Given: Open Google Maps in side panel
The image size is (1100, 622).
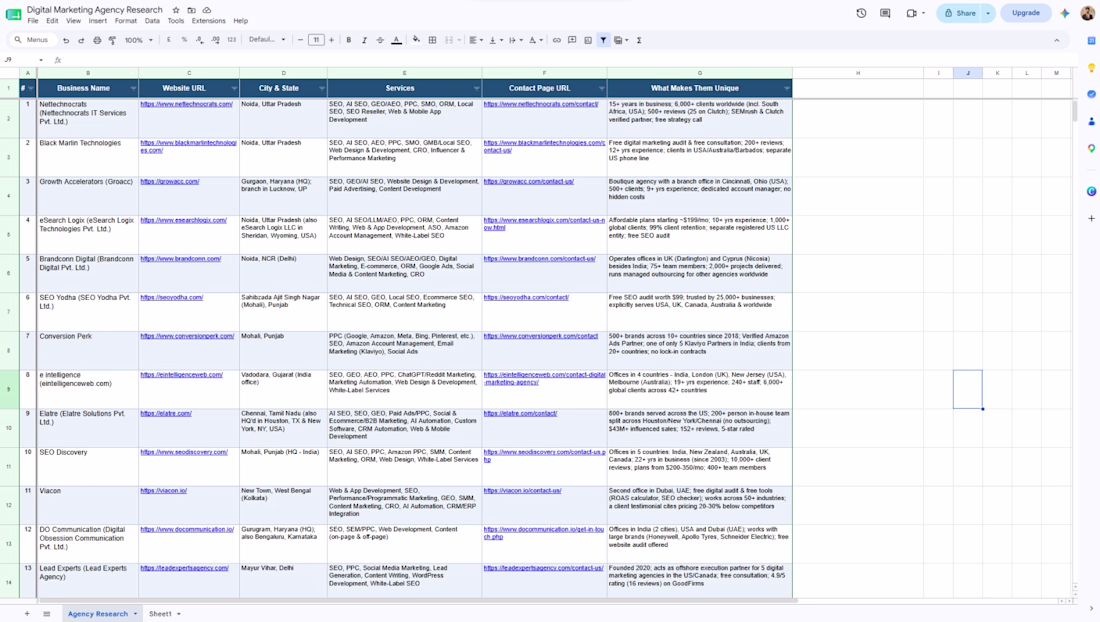Looking at the screenshot, I should (x=1091, y=148).
